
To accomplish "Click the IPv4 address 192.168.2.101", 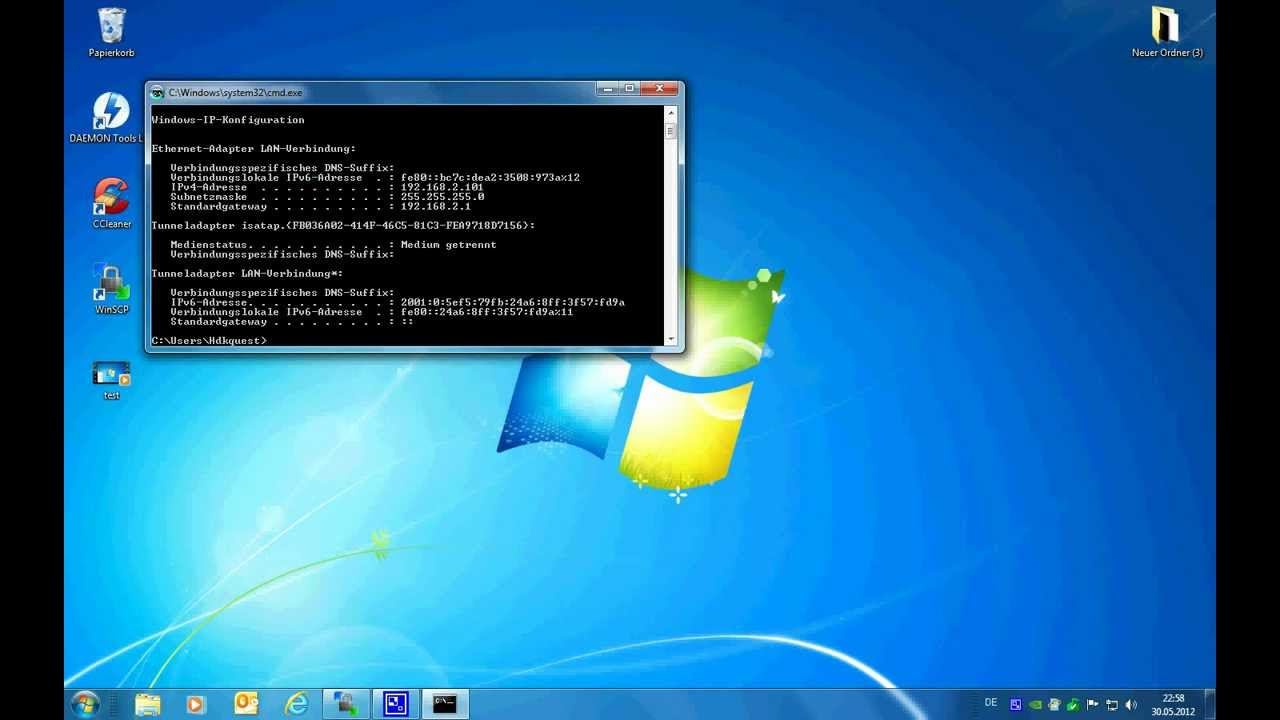I will [442, 187].
